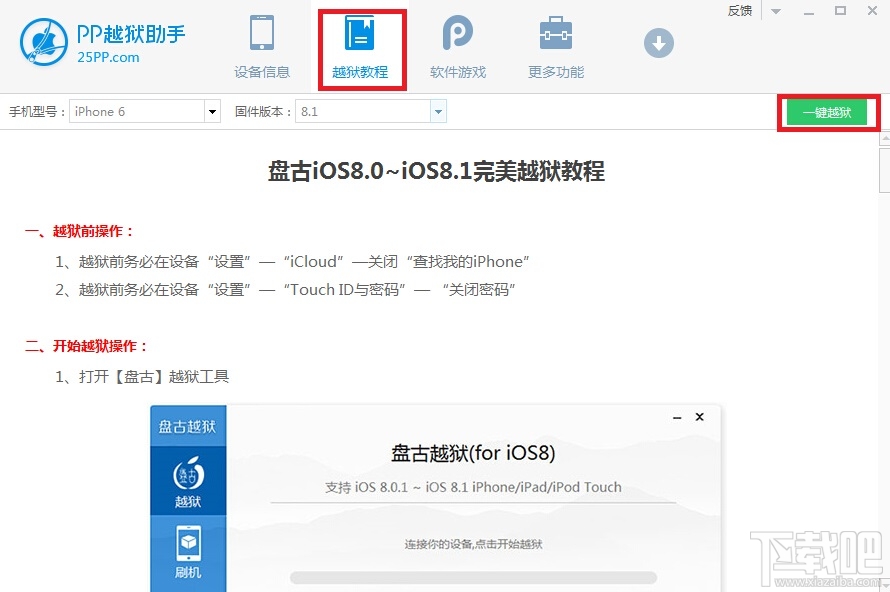The width and height of the screenshot is (890, 592).
Task: Click the red heading 一、越狱前操作
Action: [79, 231]
